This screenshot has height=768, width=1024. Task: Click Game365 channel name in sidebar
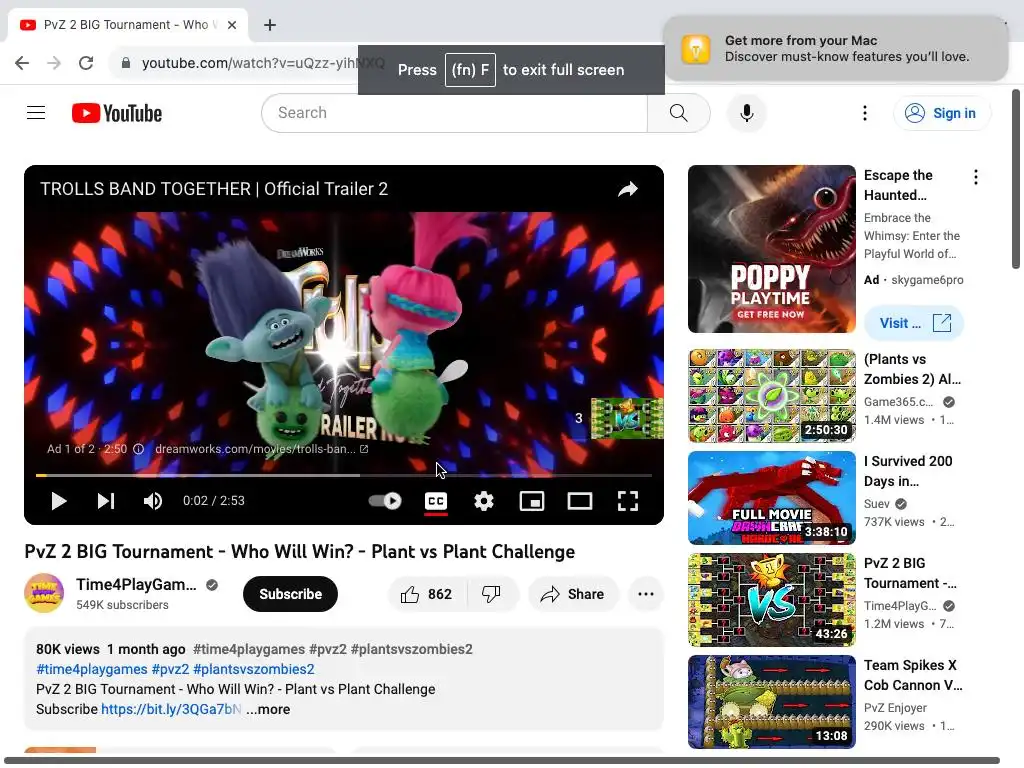point(898,402)
